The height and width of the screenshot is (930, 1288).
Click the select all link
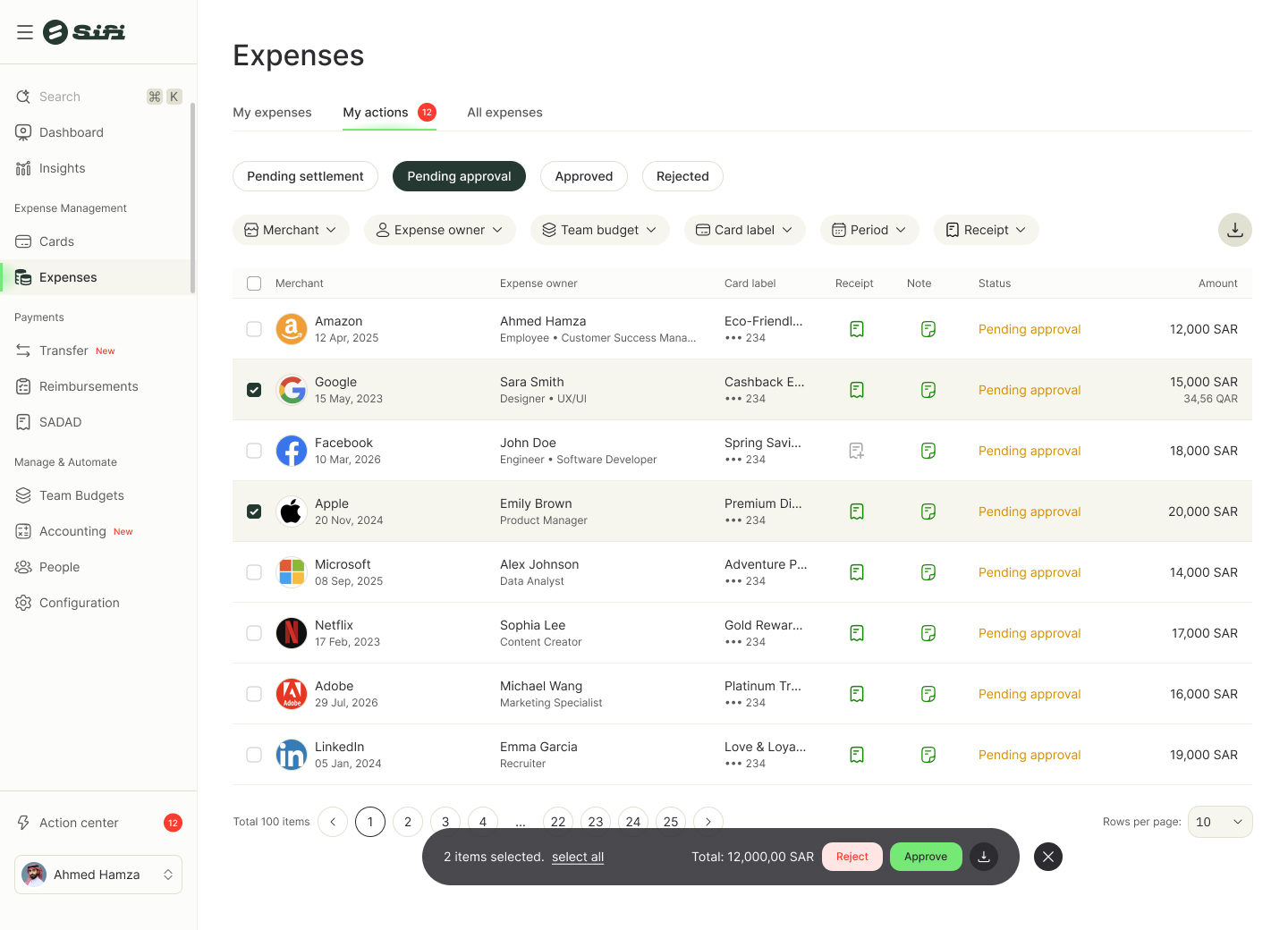[577, 857]
